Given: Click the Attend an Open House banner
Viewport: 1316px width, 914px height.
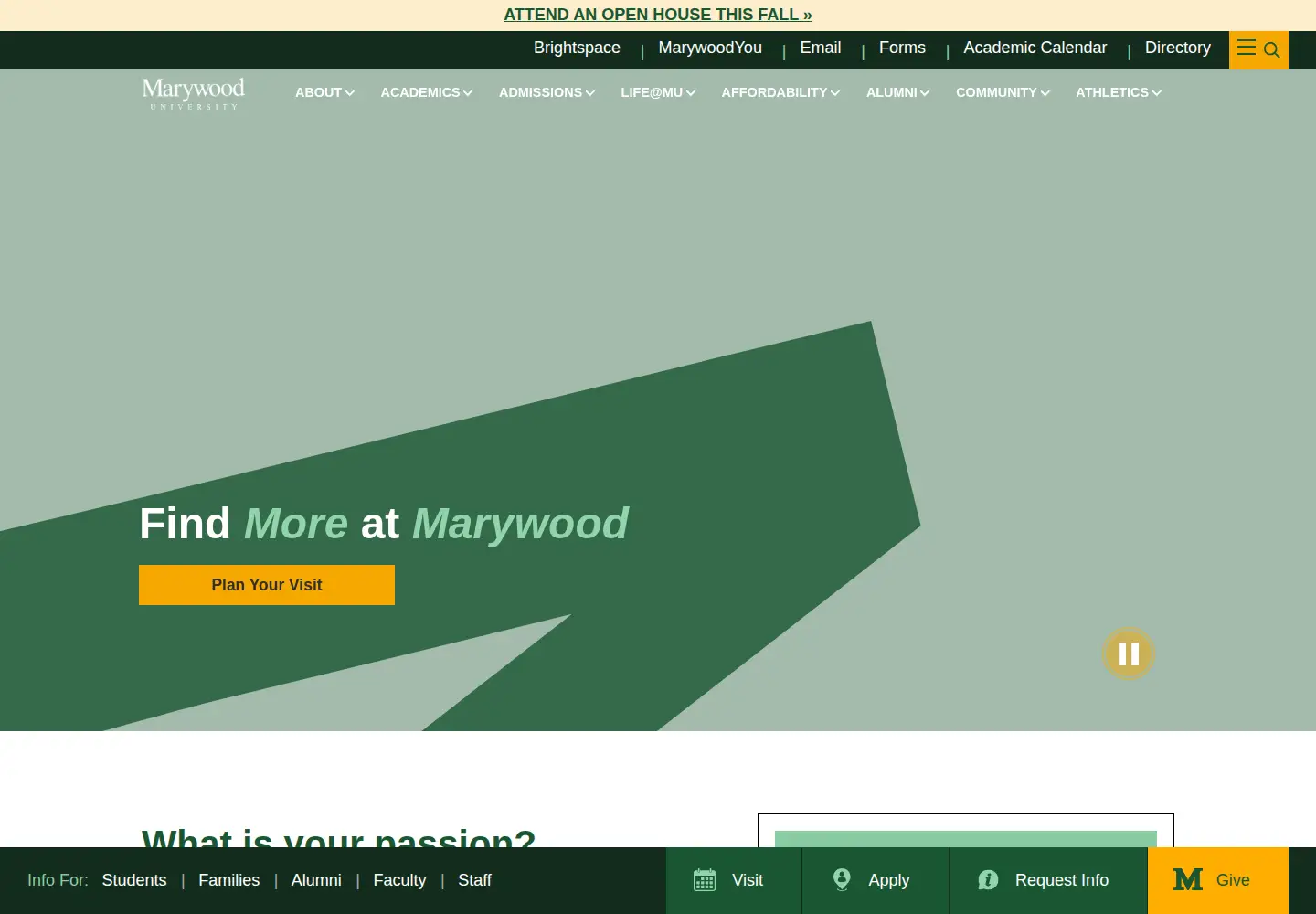Looking at the screenshot, I should (658, 15).
